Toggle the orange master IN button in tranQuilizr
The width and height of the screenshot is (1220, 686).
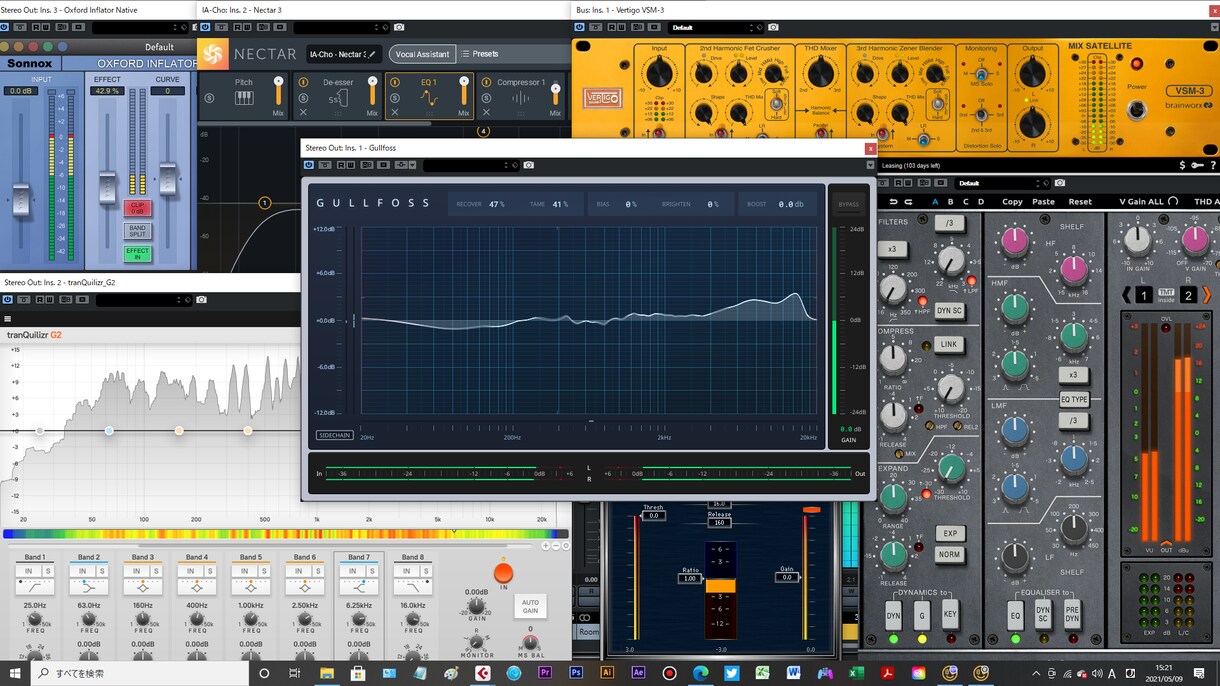tap(504, 573)
